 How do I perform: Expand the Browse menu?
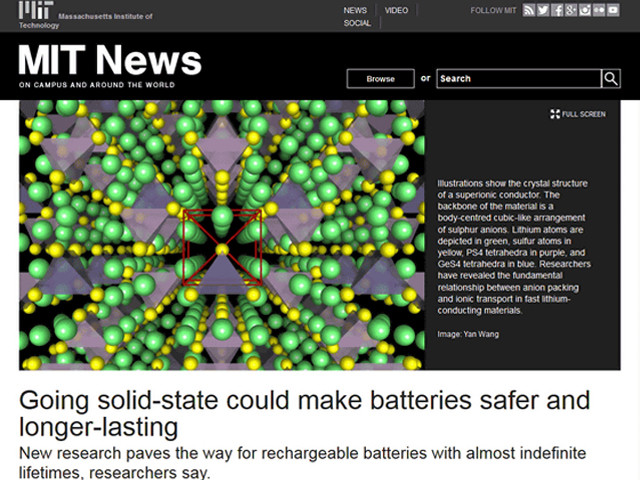[380, 78]
